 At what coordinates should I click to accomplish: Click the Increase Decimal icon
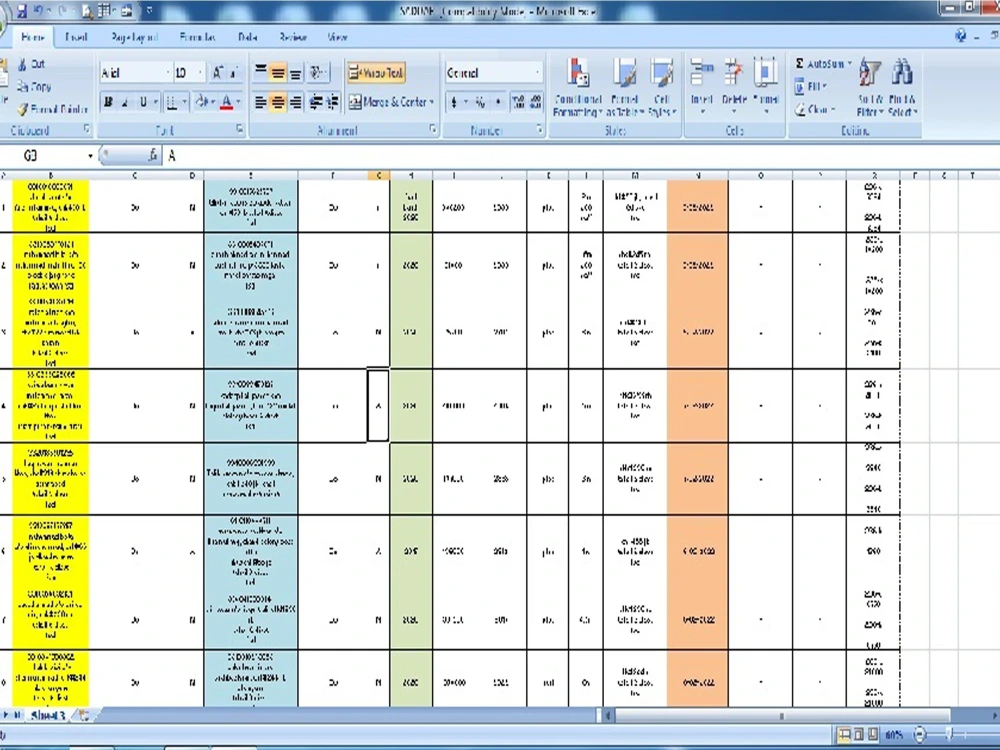[x=518, y=102]
